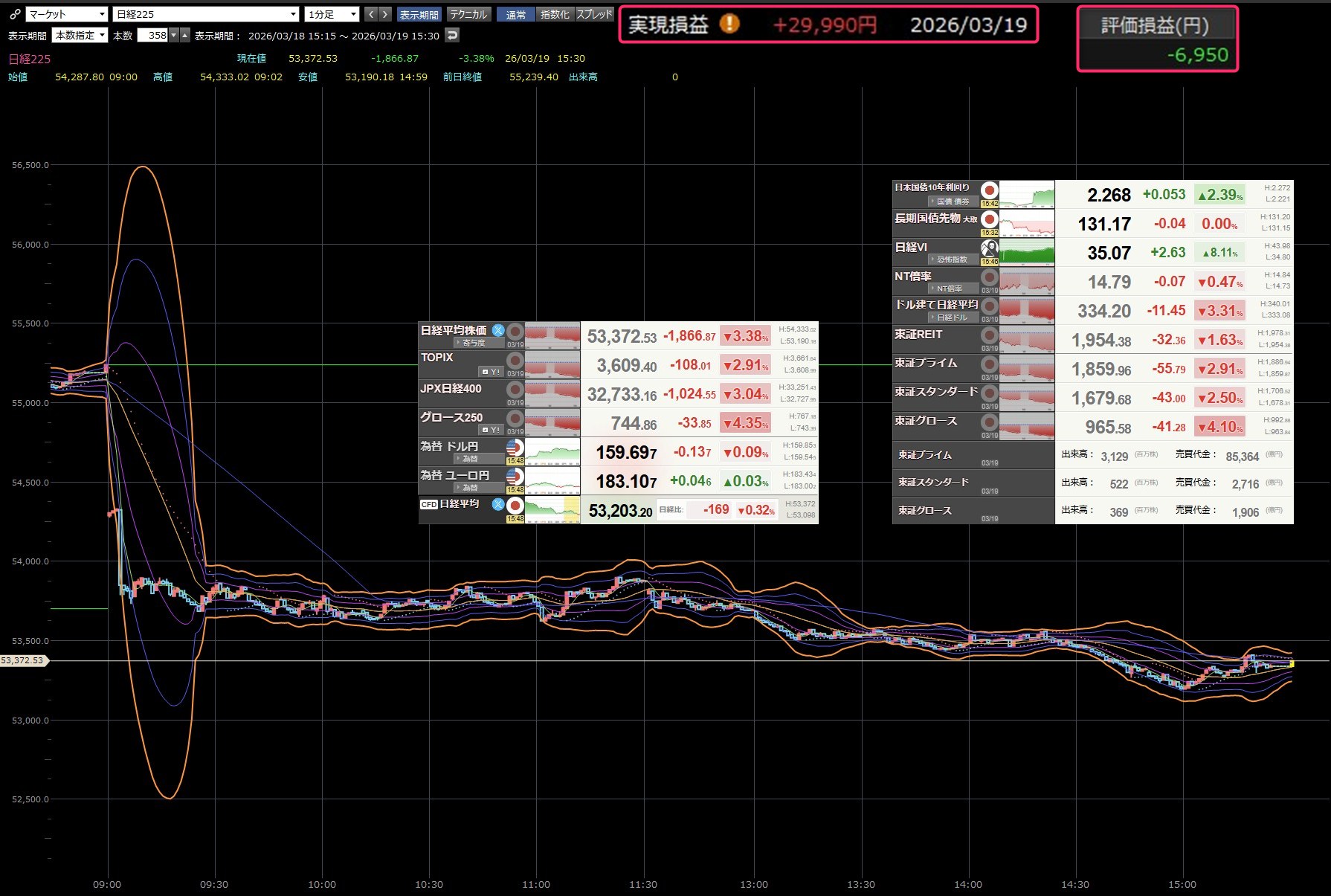1331x896 pixels.
Task: Open the 表示期間 tab
Action: point(419,14)
